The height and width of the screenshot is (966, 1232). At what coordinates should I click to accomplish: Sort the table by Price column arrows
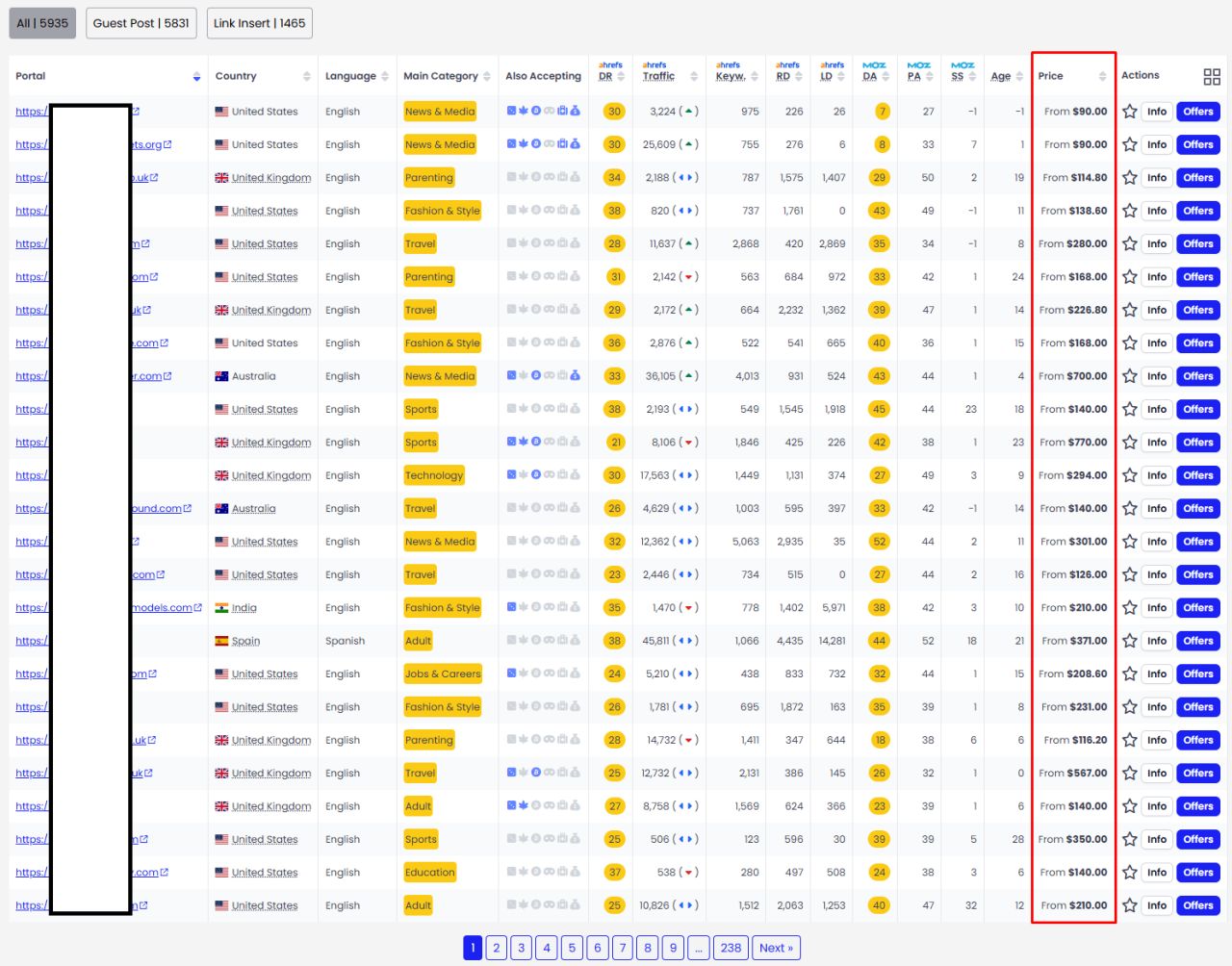pos(1102,77)
